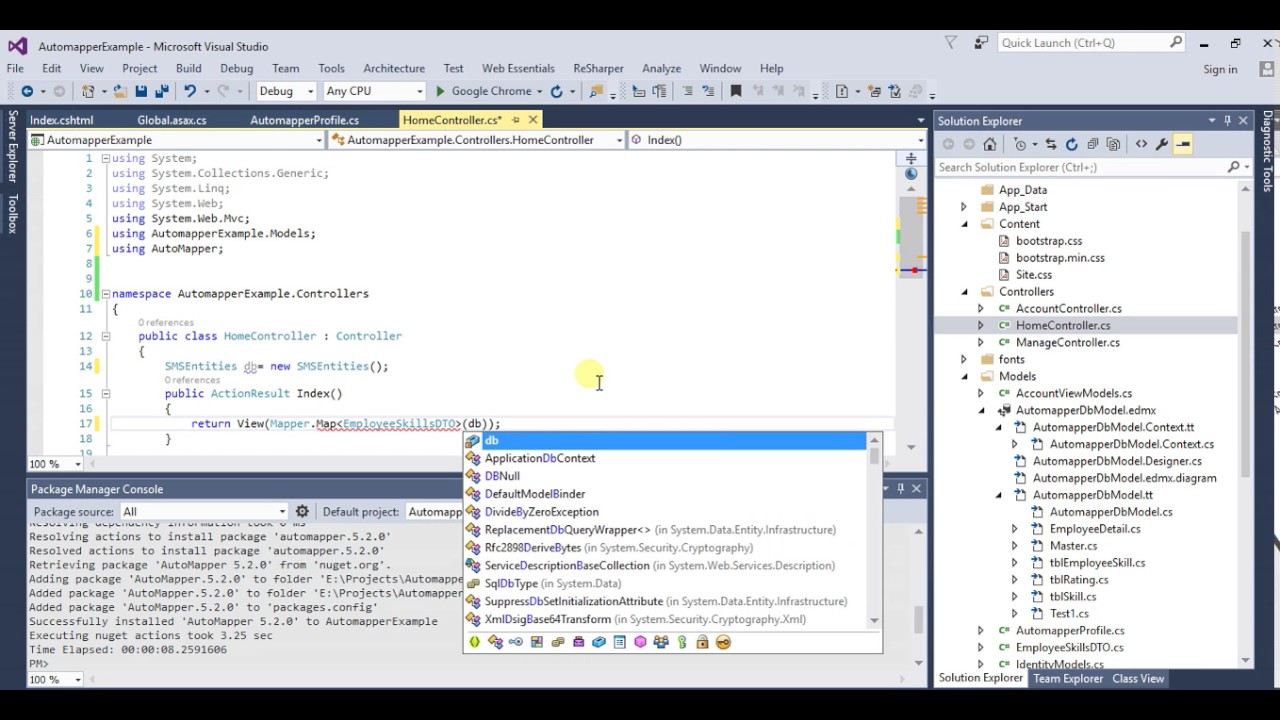Collapse the Models folder
The width and height of the screenshot is (1280, 720).
[964, 377]
